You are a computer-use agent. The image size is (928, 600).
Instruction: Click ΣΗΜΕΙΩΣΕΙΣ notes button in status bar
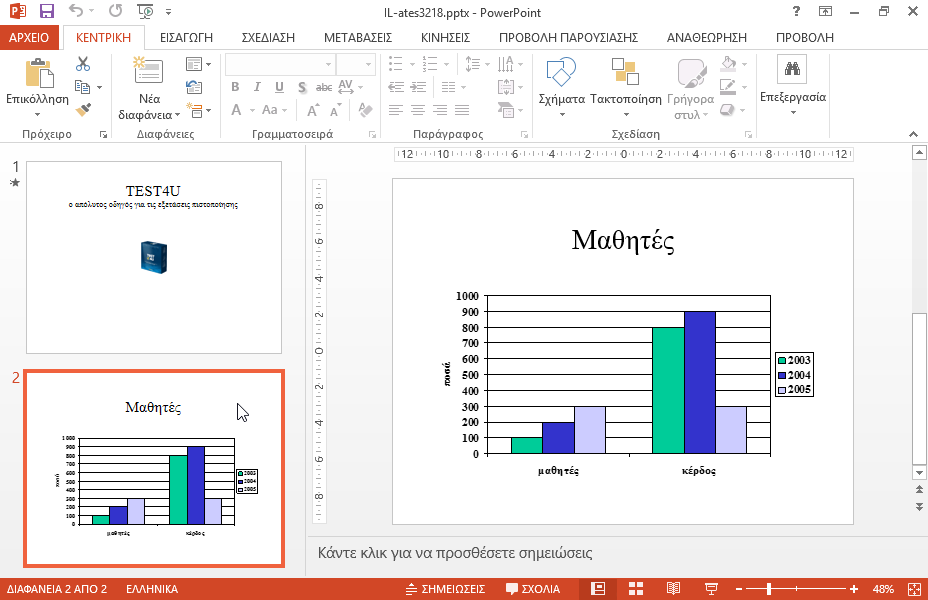(445, 589)
